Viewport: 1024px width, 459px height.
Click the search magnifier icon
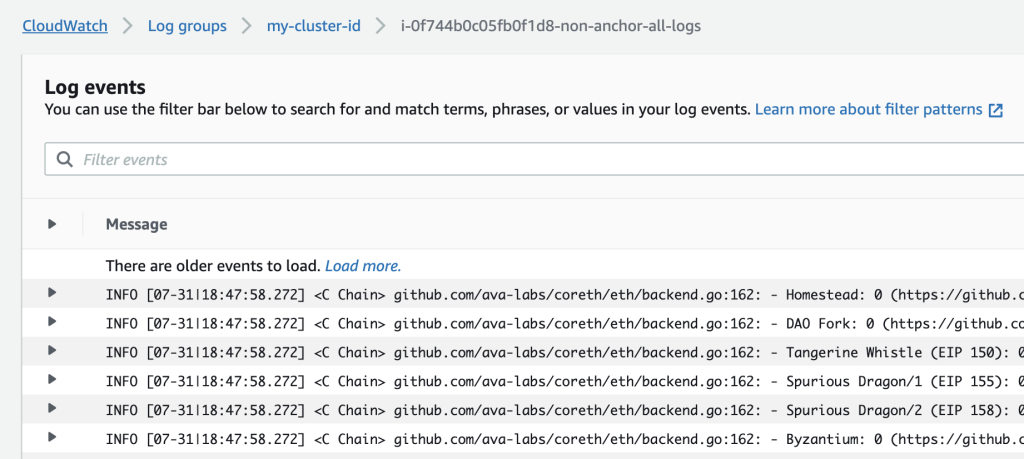pyautogui.click(x=65, y=159)
